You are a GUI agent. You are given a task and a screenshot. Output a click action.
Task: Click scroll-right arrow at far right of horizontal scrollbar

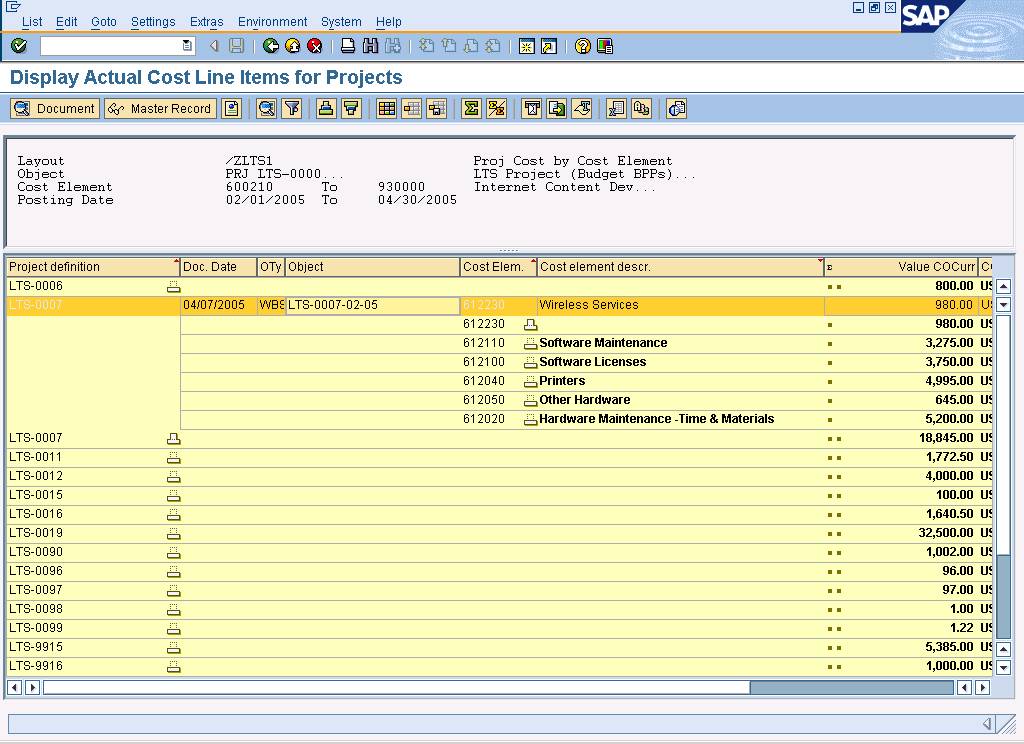982,687
